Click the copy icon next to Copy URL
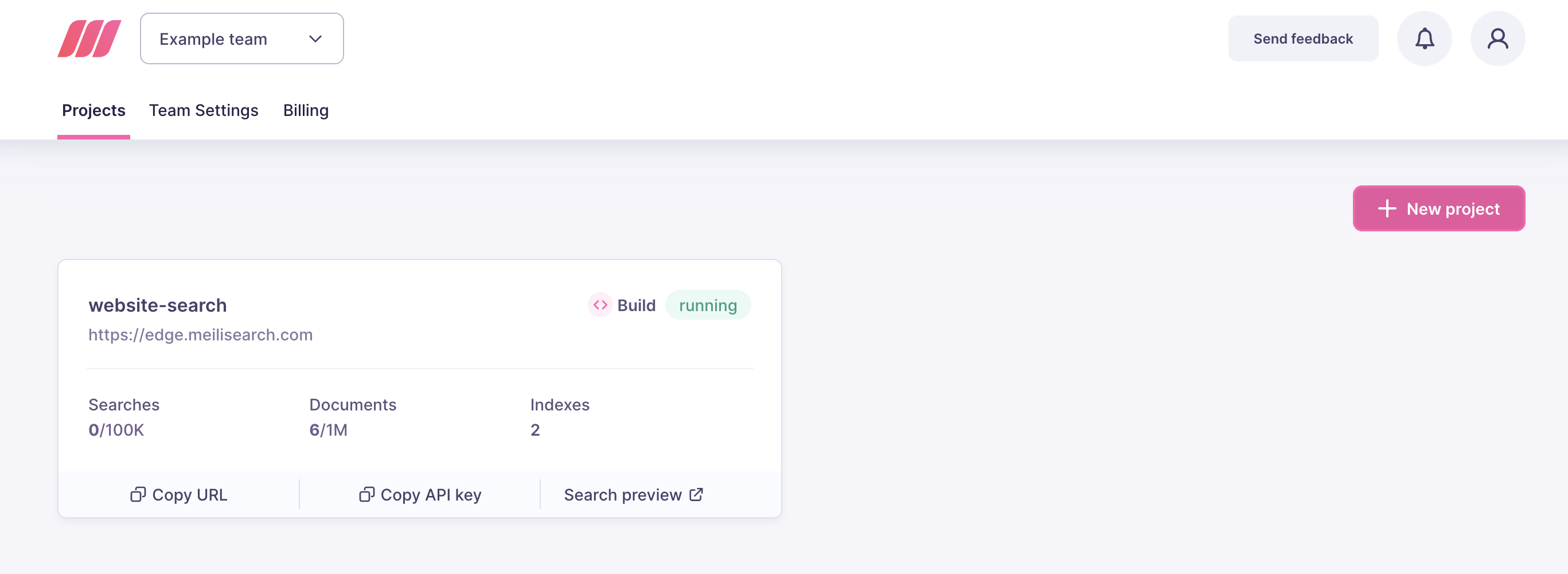1568x574 pixels. 139,495
